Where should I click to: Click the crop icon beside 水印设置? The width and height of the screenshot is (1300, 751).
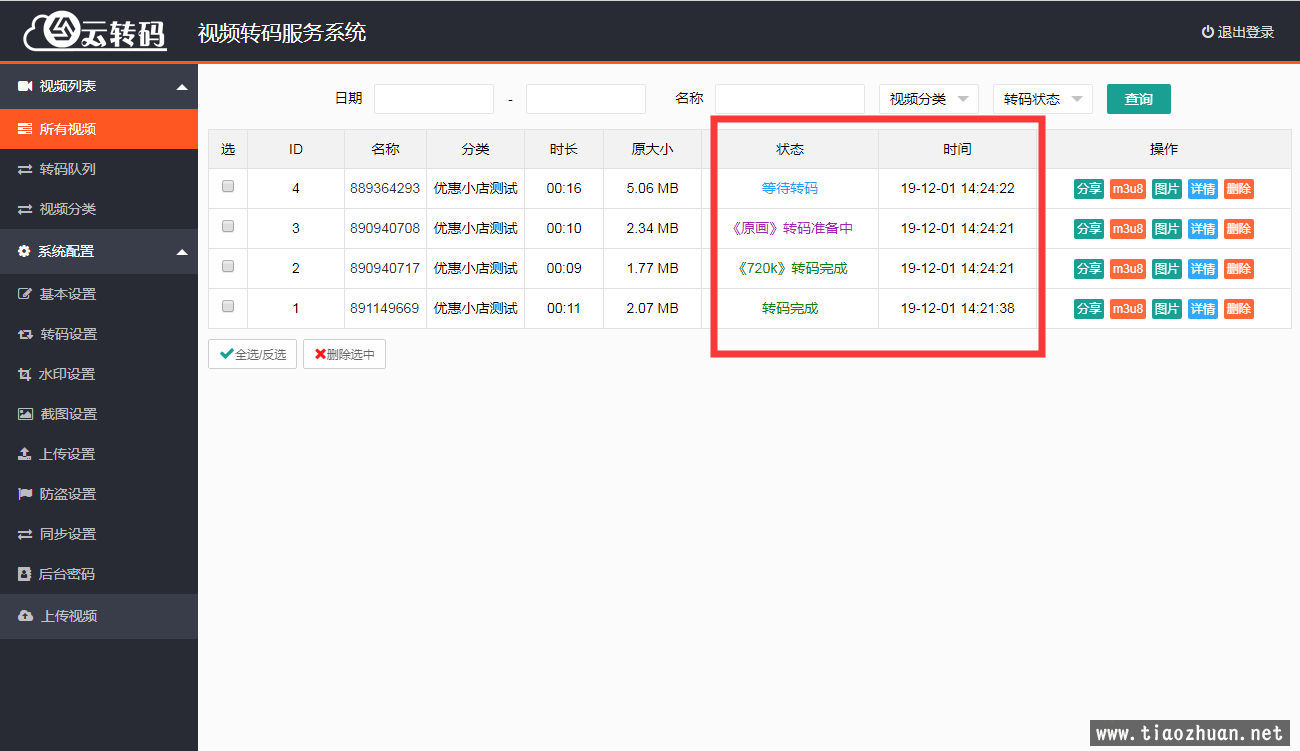(x=25, y=374)
